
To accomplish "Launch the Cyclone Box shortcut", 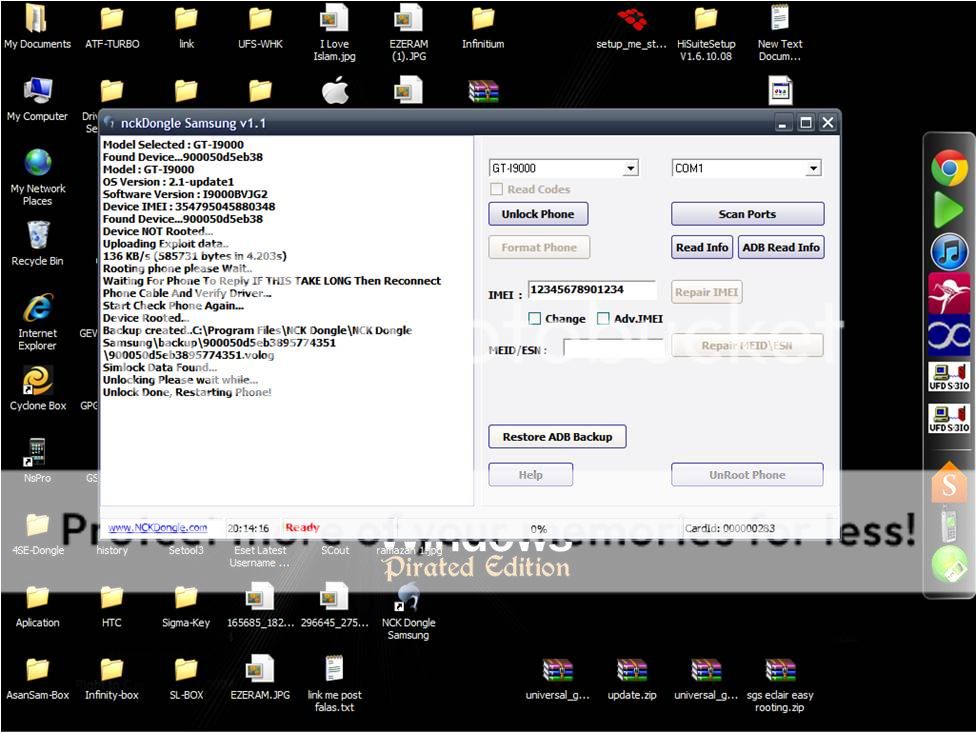I will (x=37, y=389).
